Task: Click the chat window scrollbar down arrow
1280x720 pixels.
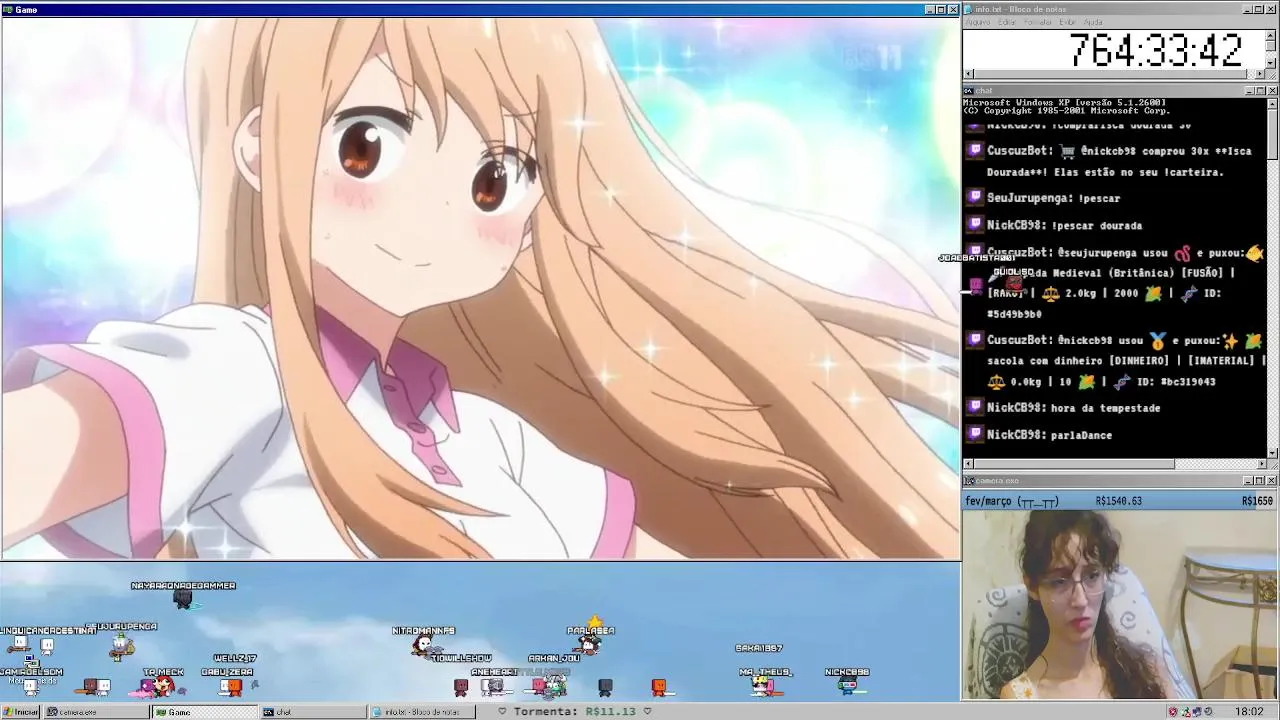Action: [1272, 453]
